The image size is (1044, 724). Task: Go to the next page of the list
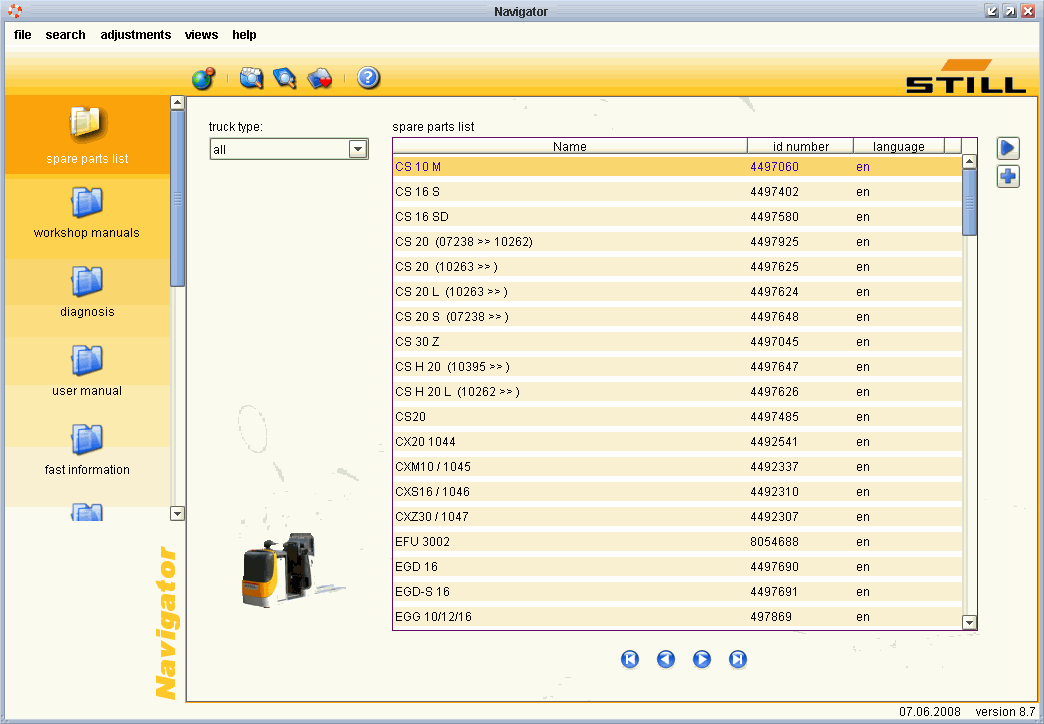coord(702,659)
